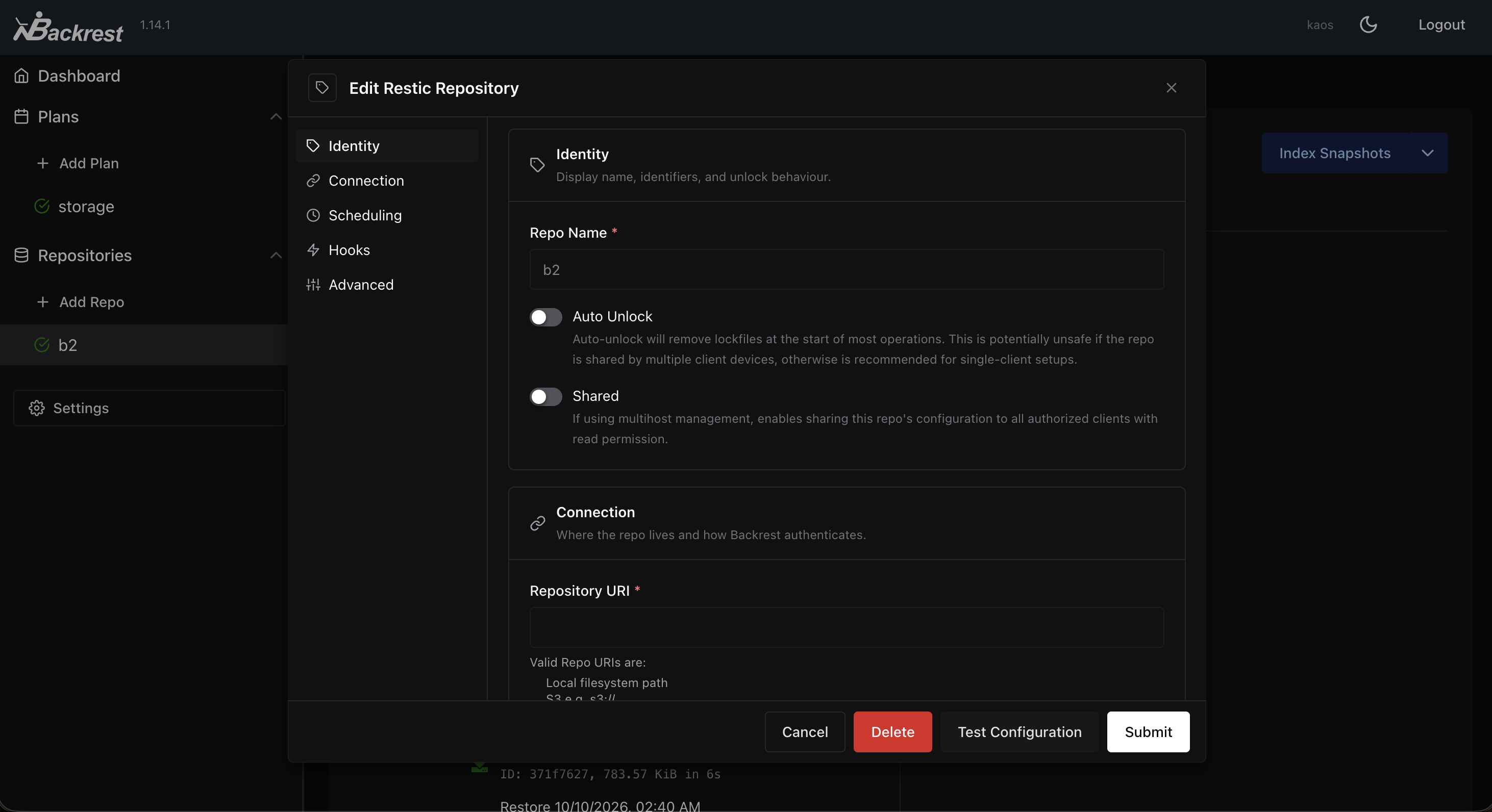
Task: Click the Plans calendar icon
Action: pyautogui.click(x=21, y=116)
